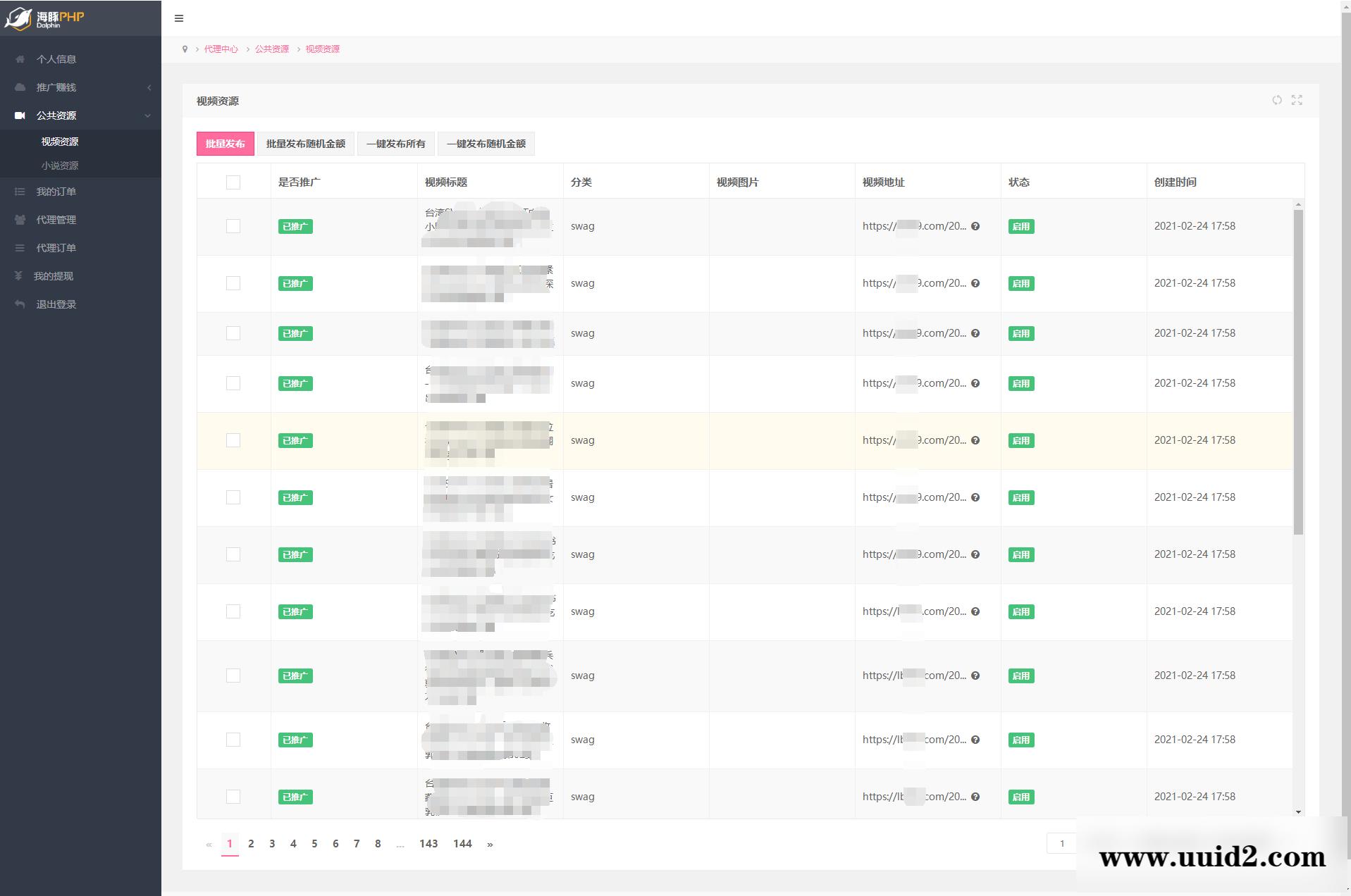Click the fullscreen expand icon in panel

pyautogui.click(x=1297, y=100)
